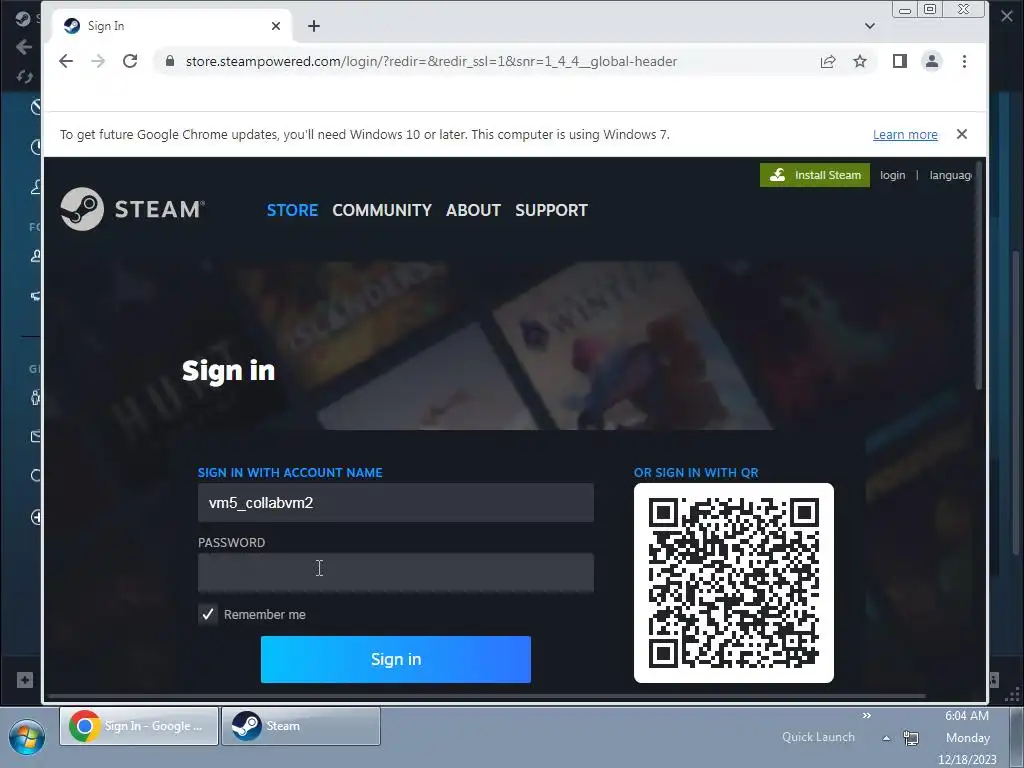Open a new tab with plus icon

314,26
